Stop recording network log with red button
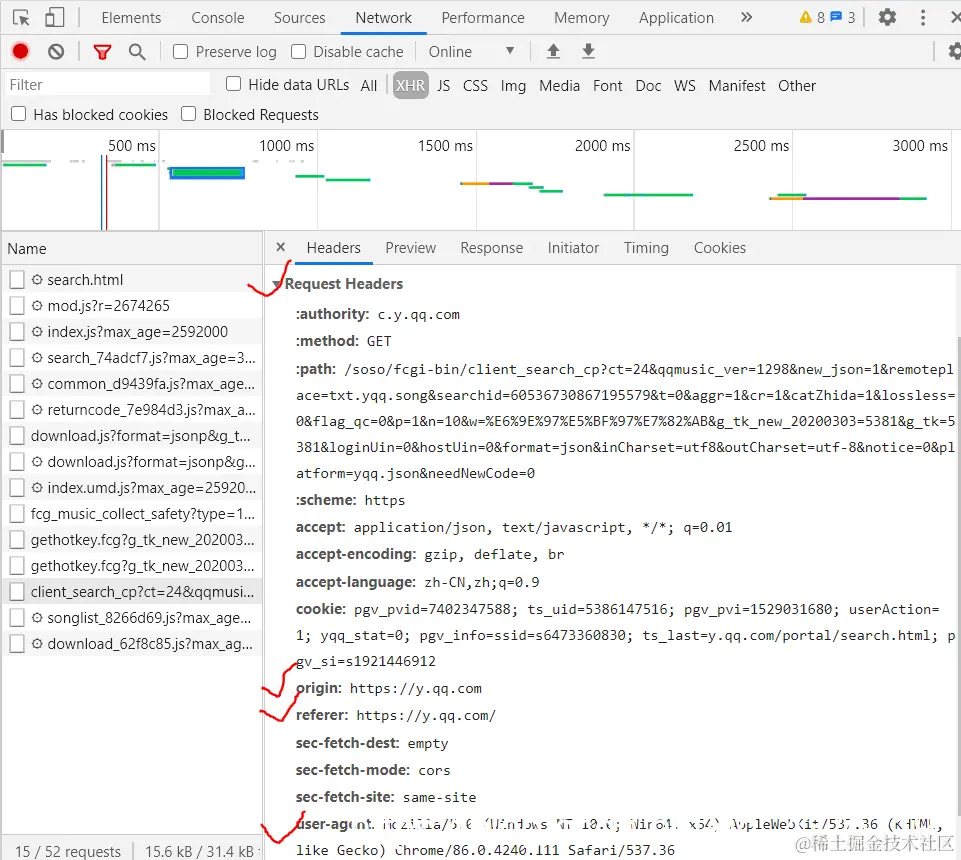Image resolution: width=961 pixels, height=860 pixels. [20, 51]
